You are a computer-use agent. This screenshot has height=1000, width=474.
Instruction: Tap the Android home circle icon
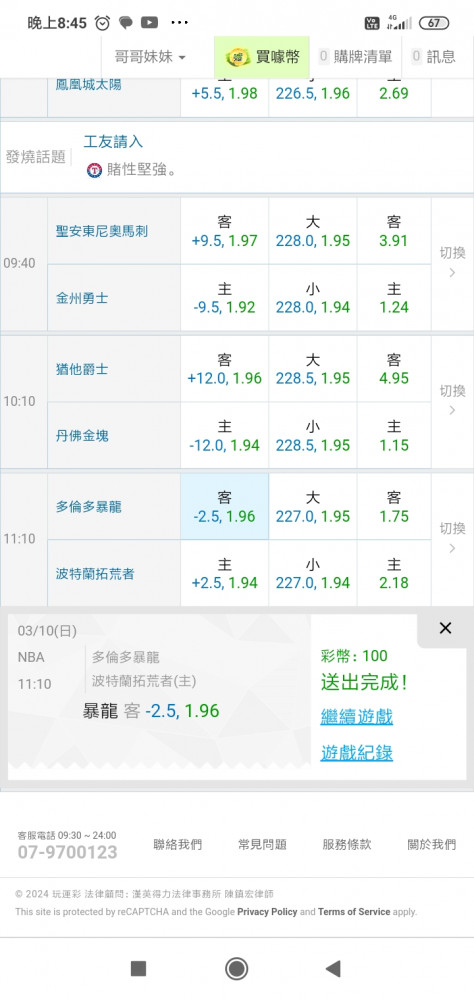(237, 969)
